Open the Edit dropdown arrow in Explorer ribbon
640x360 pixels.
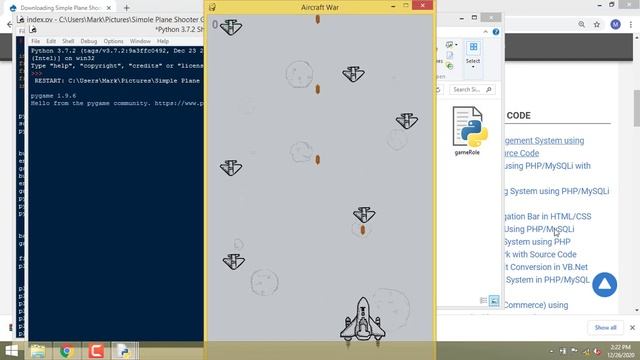point(456,44)
